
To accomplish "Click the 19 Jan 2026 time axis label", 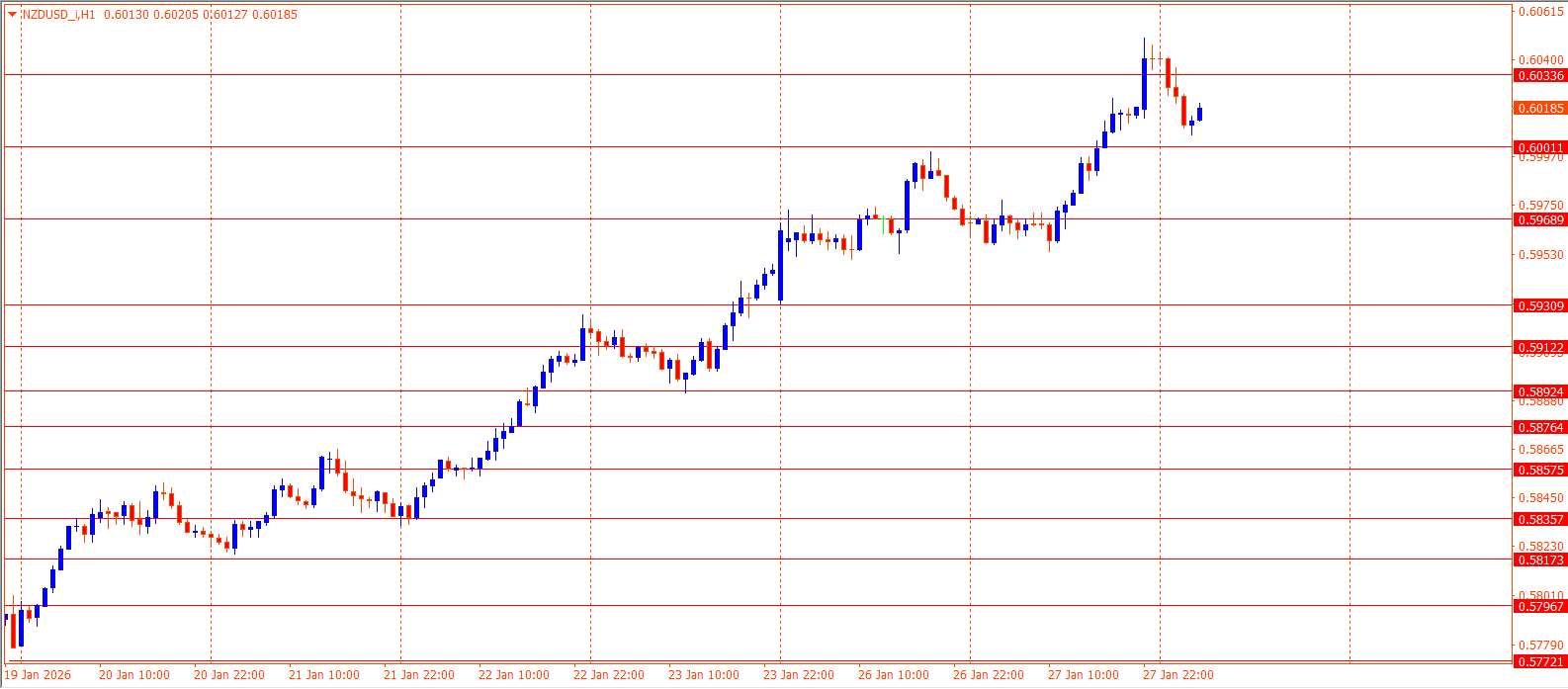I will [x=39, y=675].
